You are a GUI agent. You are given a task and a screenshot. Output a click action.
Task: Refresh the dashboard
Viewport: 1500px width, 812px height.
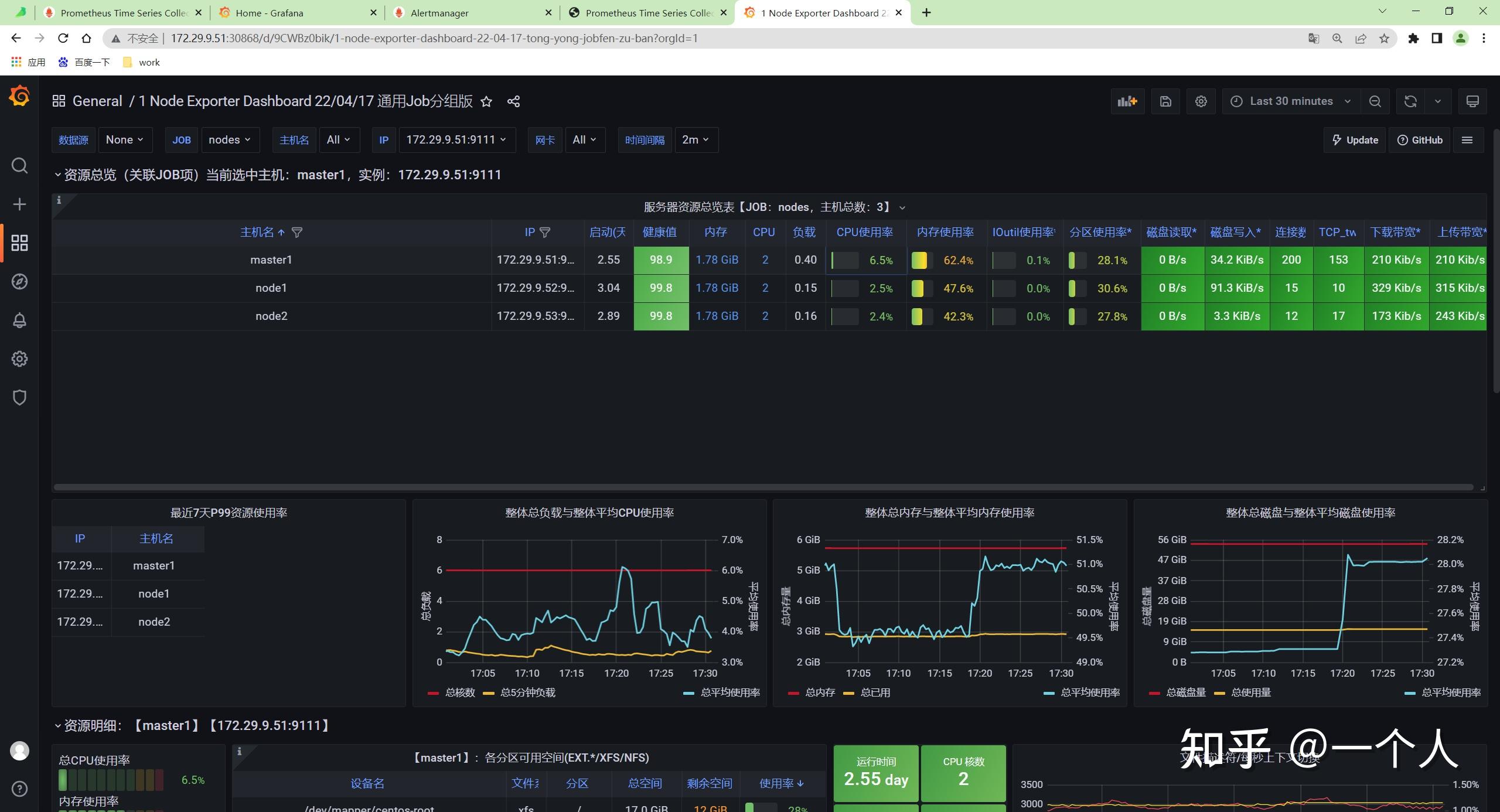pos(1410,101)
